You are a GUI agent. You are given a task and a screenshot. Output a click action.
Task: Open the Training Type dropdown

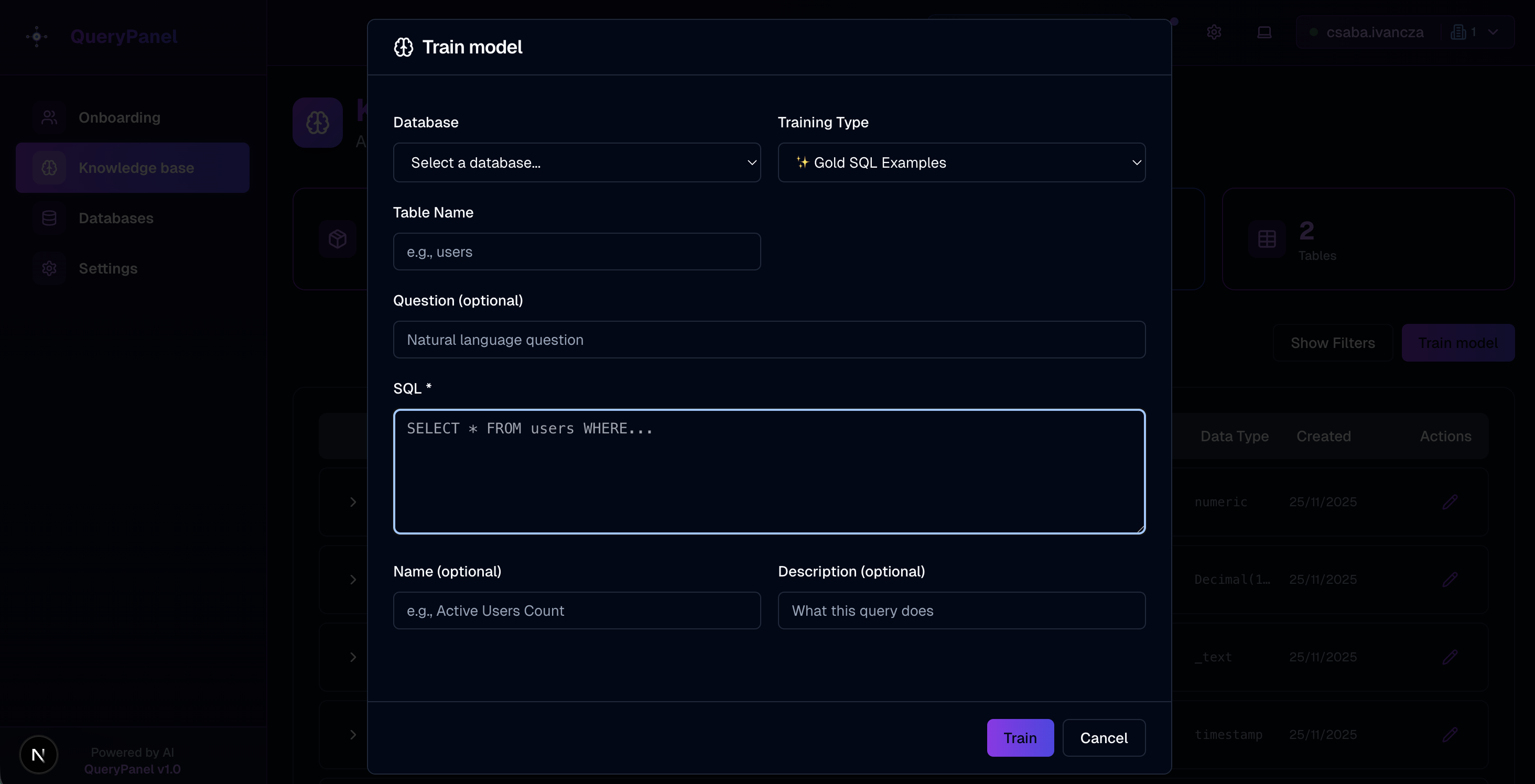(961, 162)
